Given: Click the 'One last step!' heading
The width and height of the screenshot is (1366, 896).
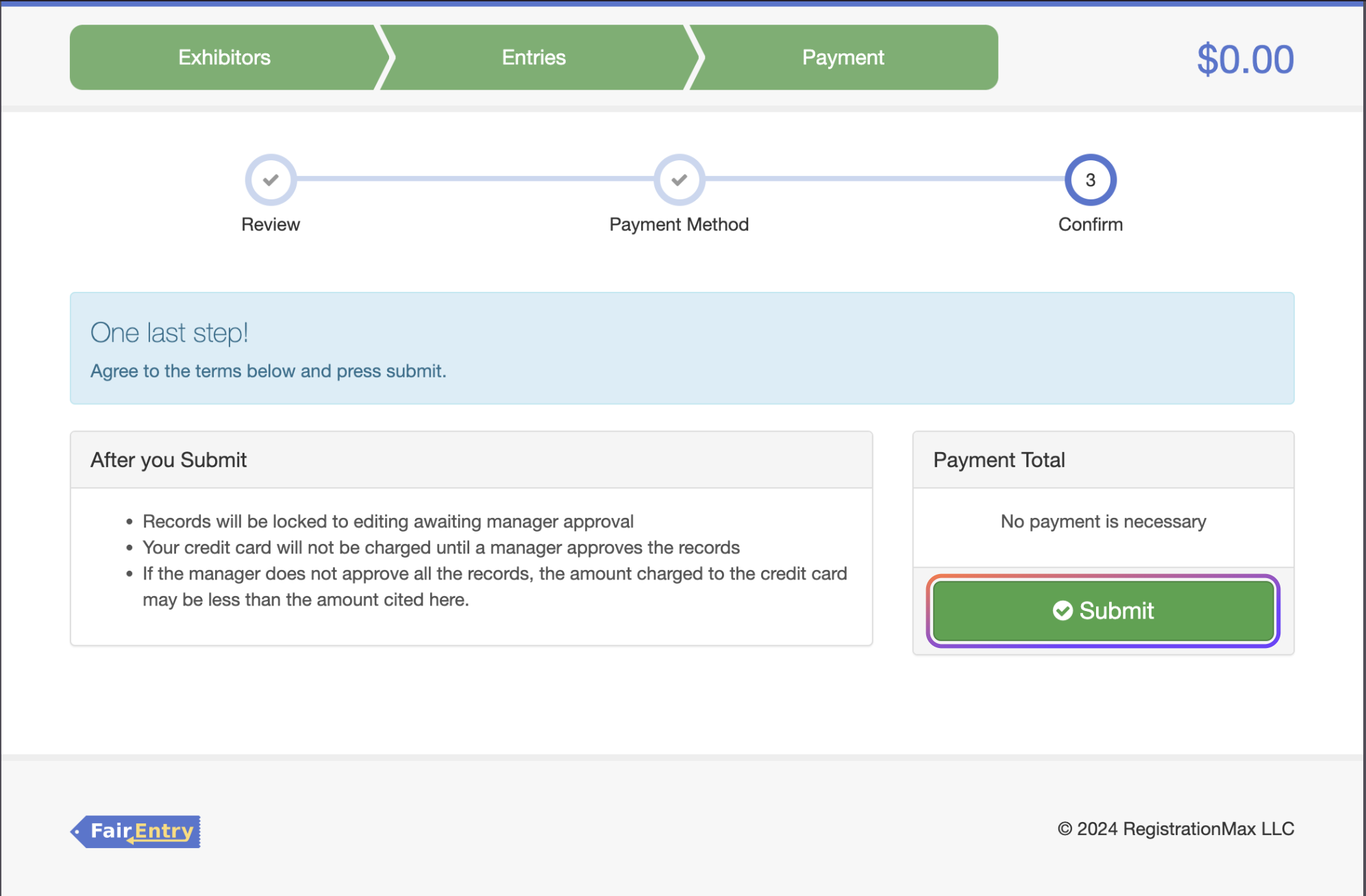Looking at the screenshot, I should click(169, 333).
